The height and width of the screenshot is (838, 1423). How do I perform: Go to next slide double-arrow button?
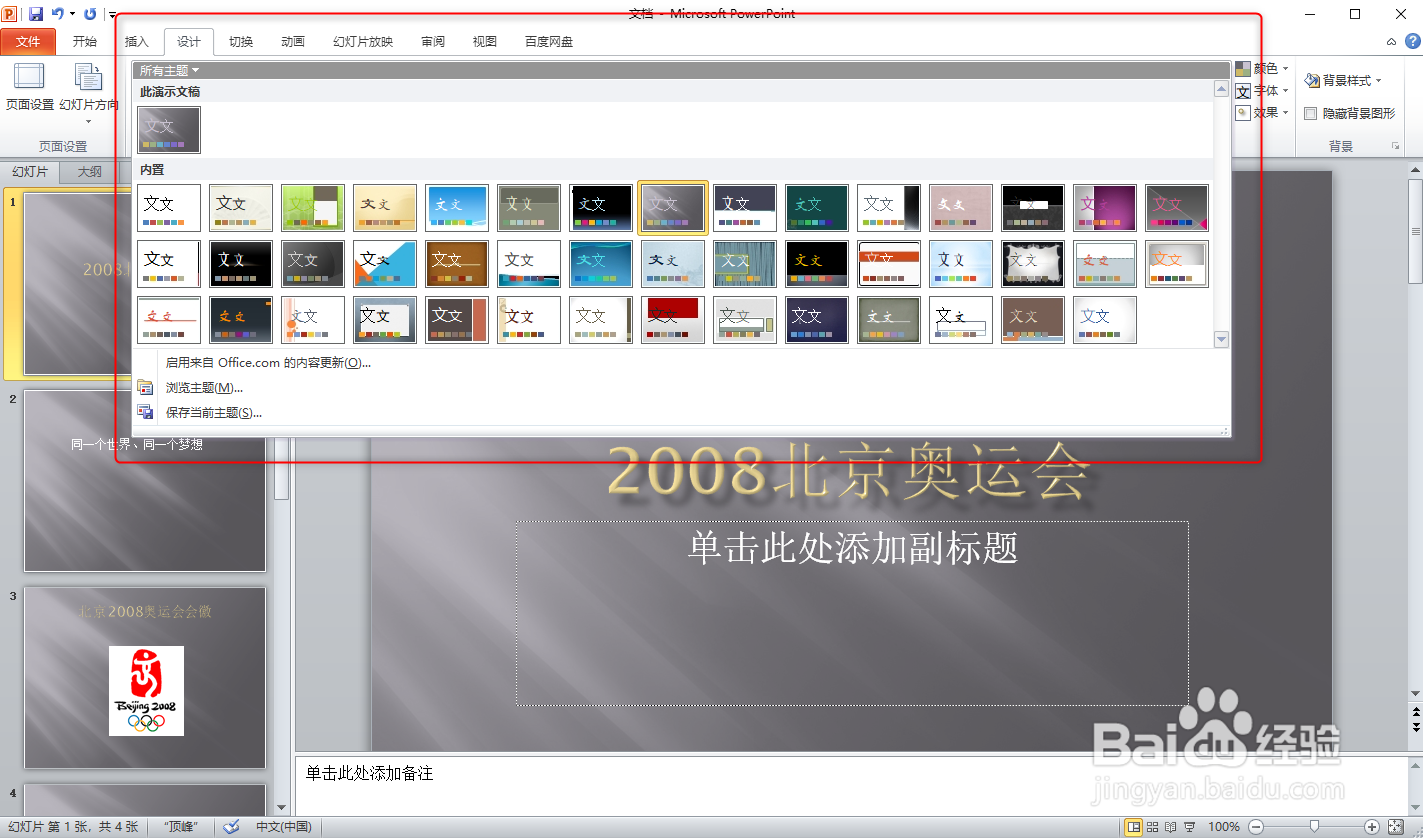(1415, 727)
